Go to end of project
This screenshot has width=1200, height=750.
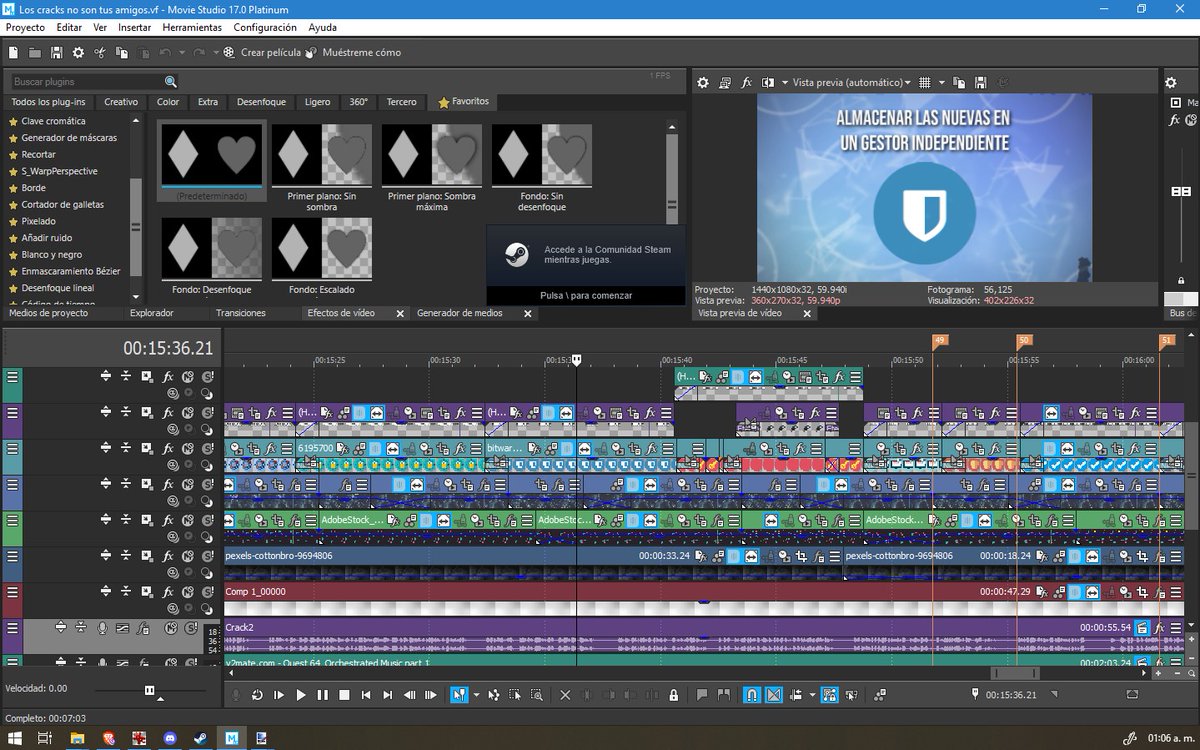pos(387,695)
